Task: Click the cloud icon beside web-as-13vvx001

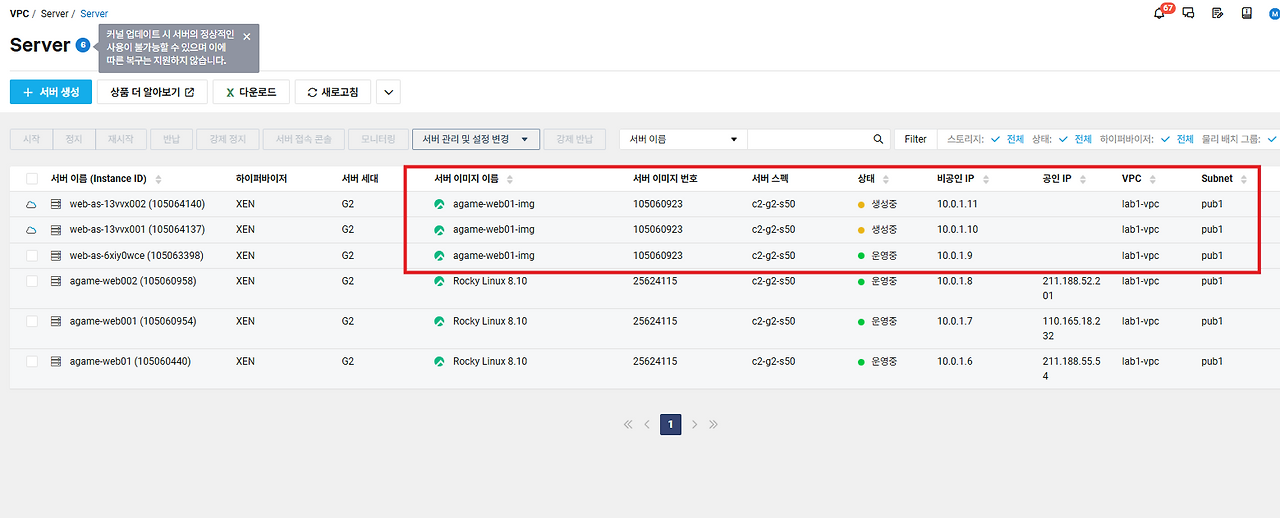Action: coord(31,230)
